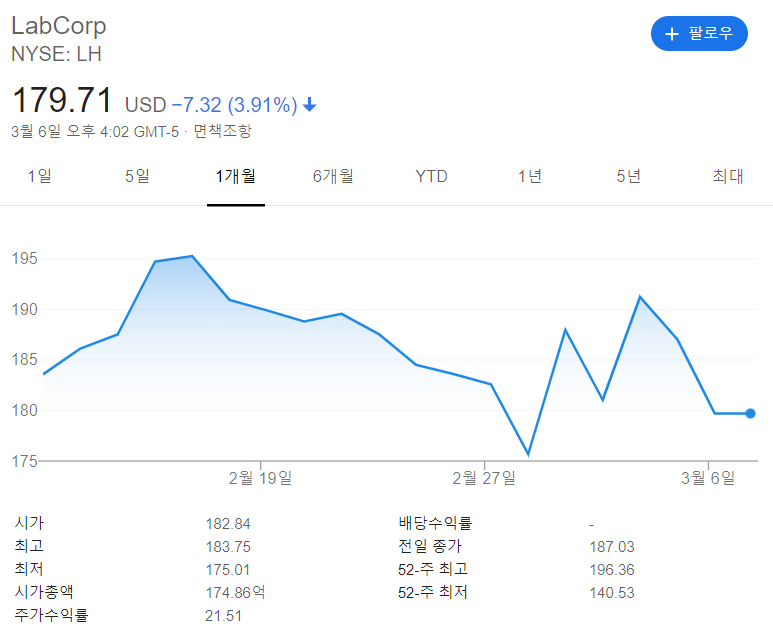Click the LabCorp company name
The height and width of the screenshot is (632, 773).
click(x=59, y=26)
